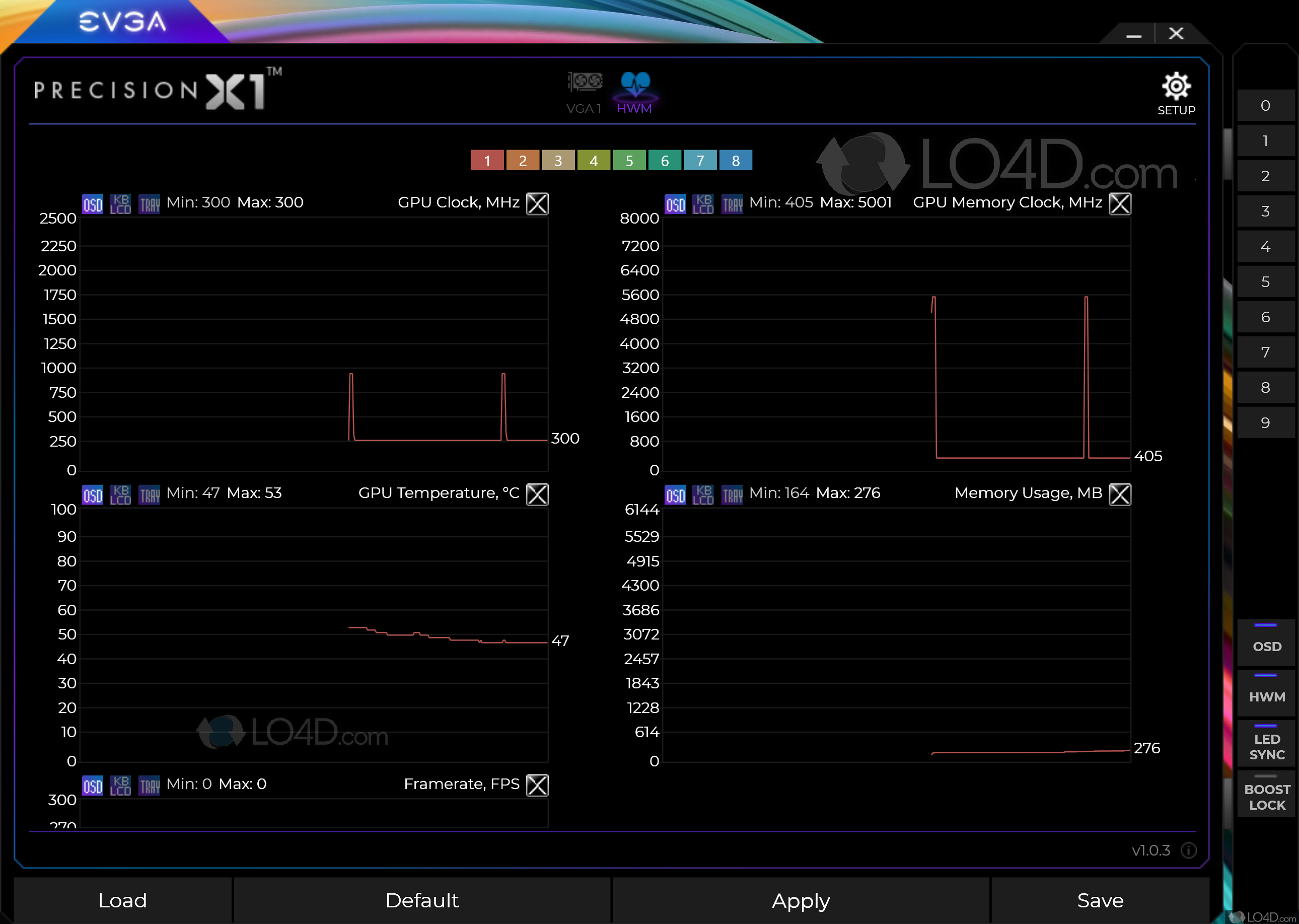Switch to the VGA 1 tab

point(584,91)
